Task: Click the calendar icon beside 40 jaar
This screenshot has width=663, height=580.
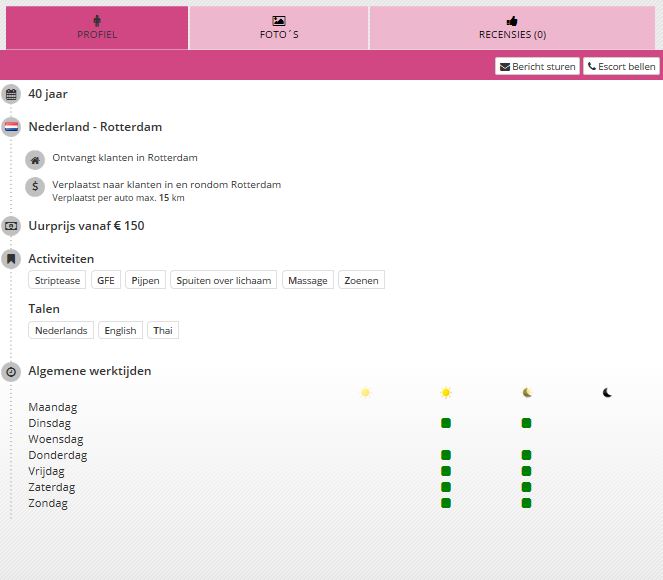Action: point(11,94)
